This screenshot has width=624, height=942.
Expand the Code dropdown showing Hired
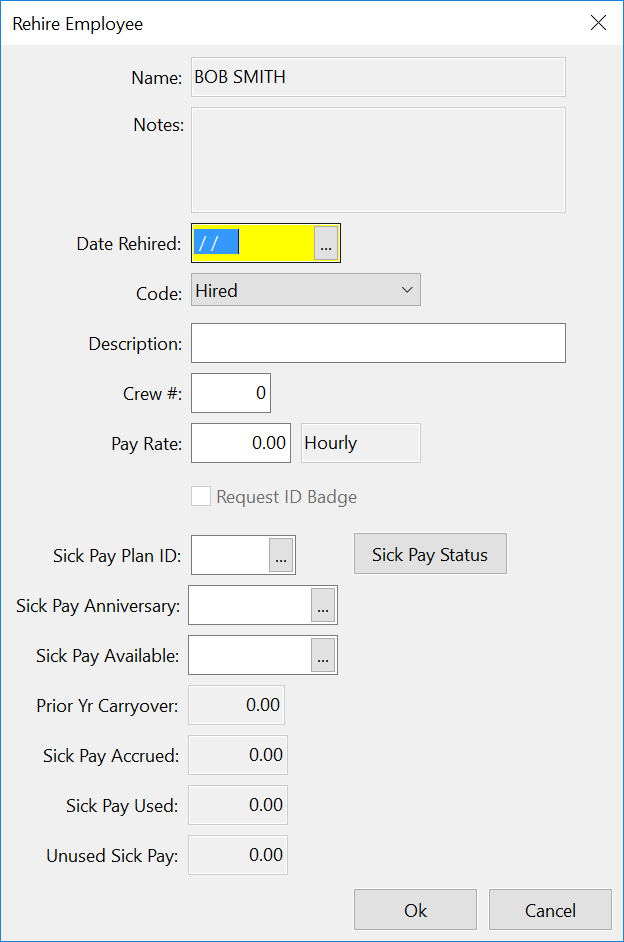coord(306,290)
